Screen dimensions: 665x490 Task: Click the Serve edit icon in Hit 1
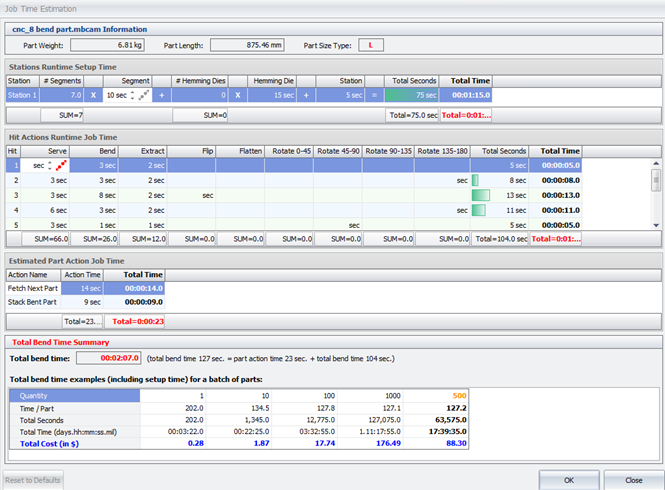click(59, 165)
